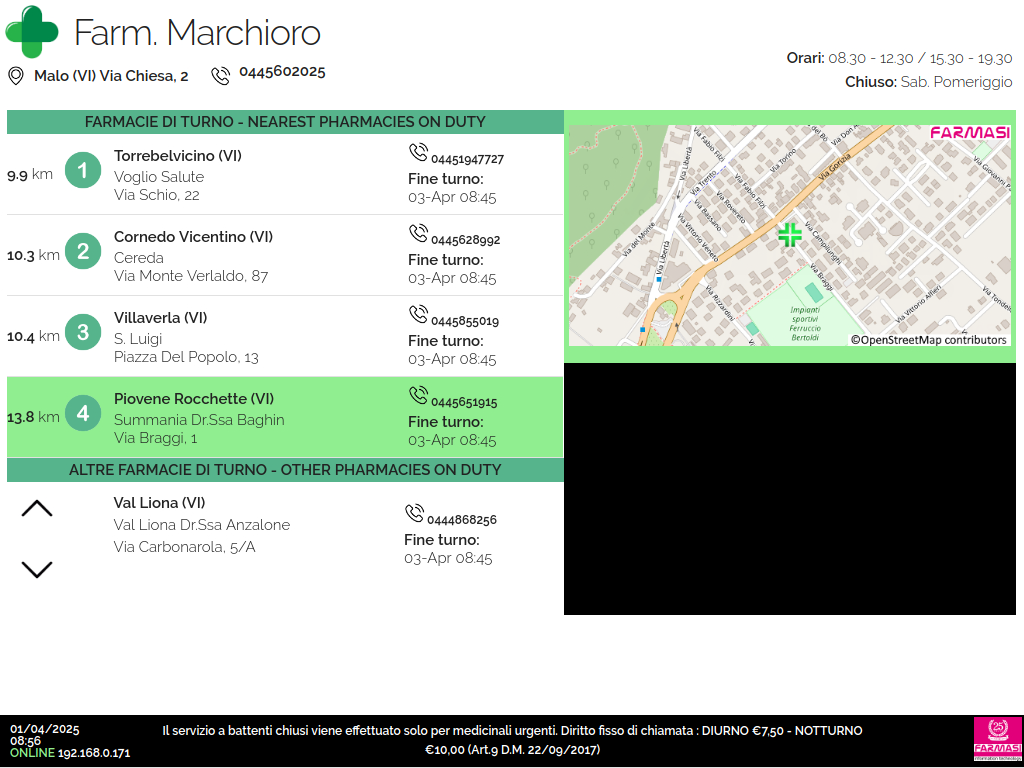Click the phone icon beside 0445602025
Image resolution: width=1024 pixels, height=768 pixels.
221,76
